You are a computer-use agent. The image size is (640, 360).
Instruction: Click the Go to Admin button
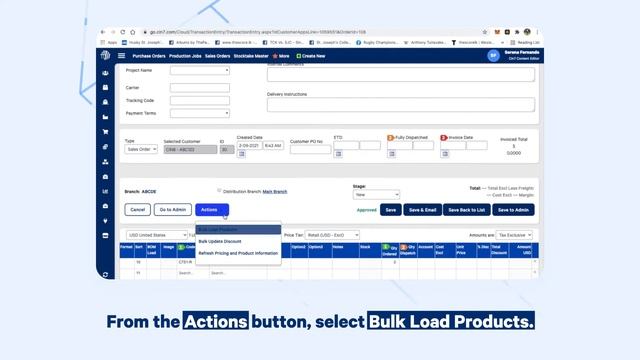(173, 210)
